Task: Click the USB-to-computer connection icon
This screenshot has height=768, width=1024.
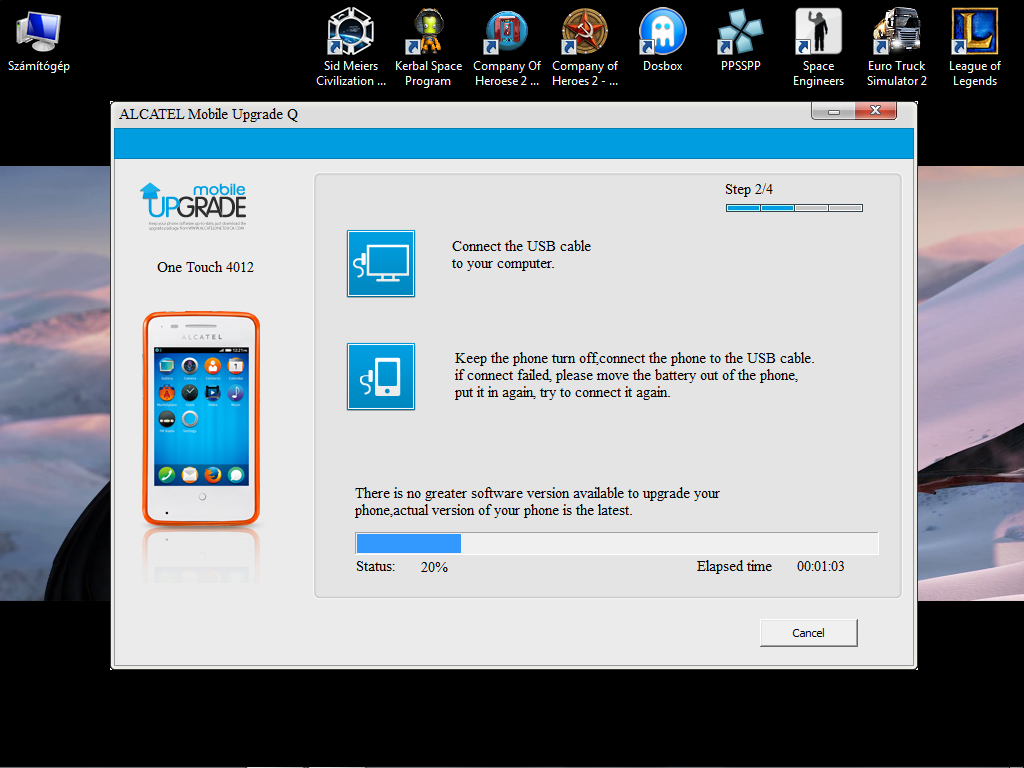Action: [x=381, y=263]
